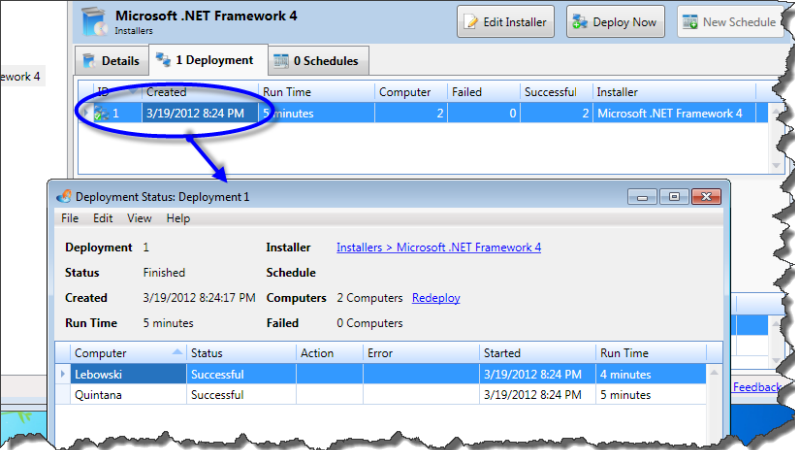Click the Status column header

coord(241,353)
